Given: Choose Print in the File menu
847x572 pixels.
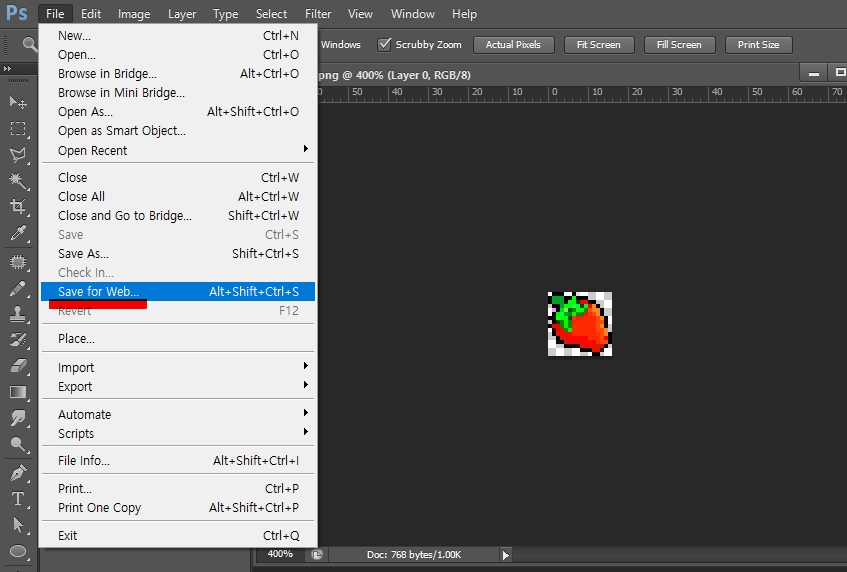Looking at the screenshot, I should tap(177, 488).
